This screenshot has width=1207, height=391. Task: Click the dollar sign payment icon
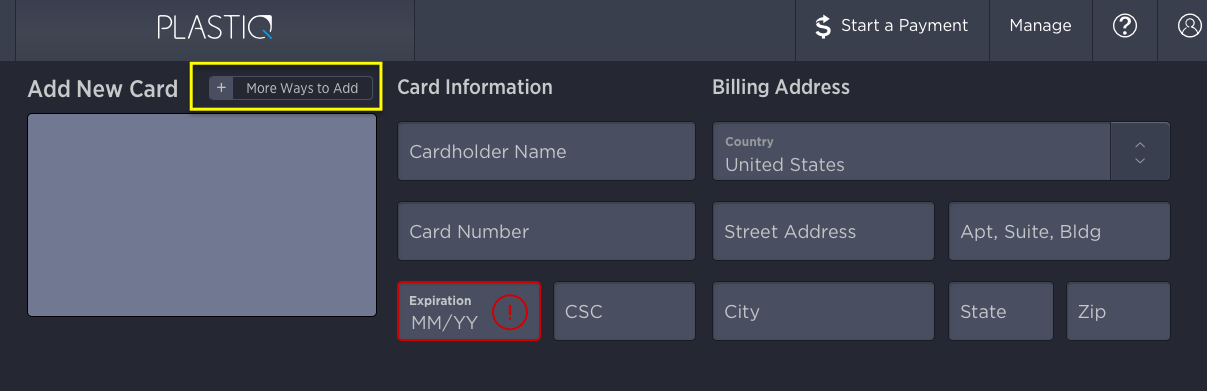[x=823, y=27]
